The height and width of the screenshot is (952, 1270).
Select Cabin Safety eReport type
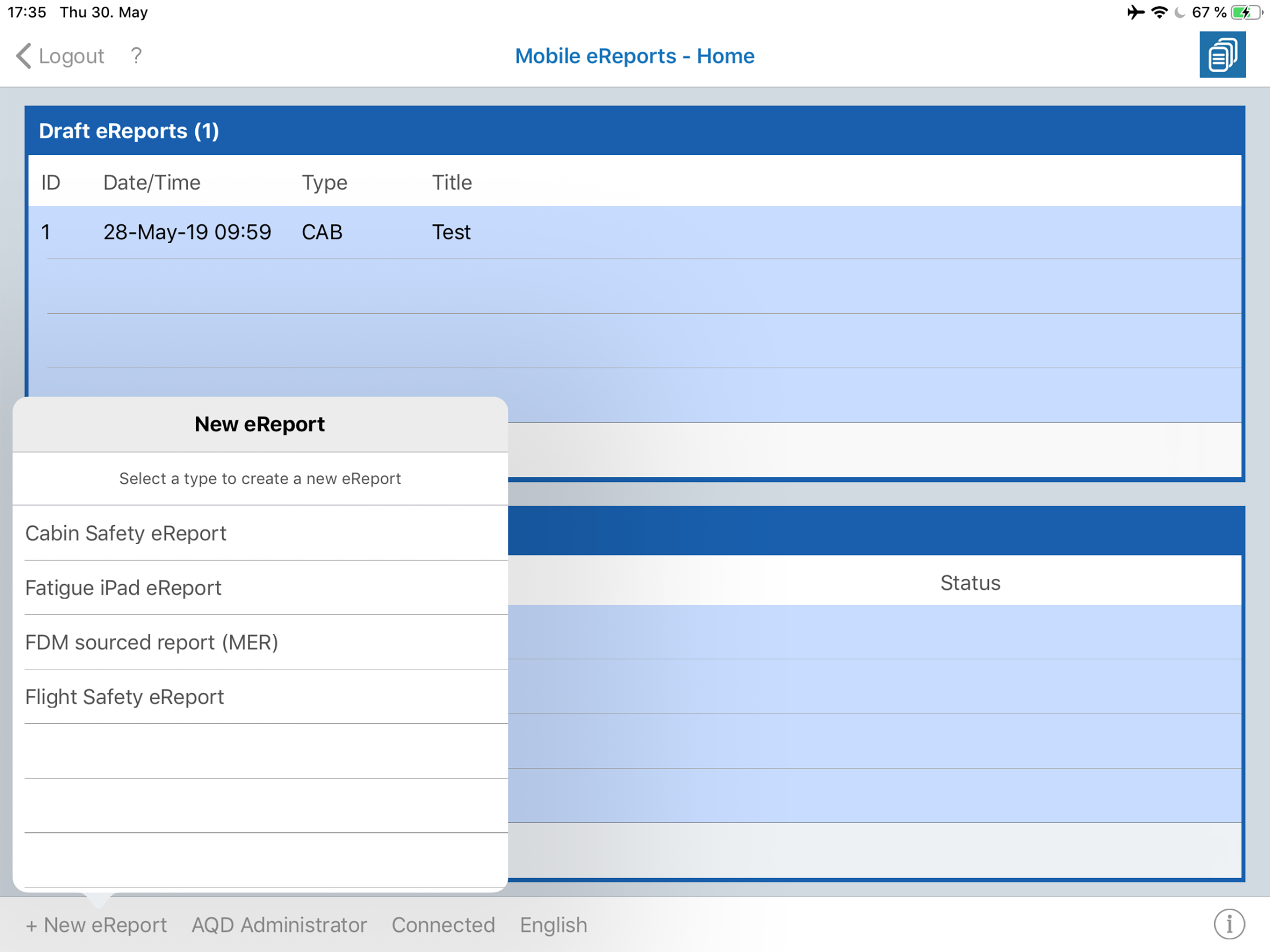coord(260,534)
